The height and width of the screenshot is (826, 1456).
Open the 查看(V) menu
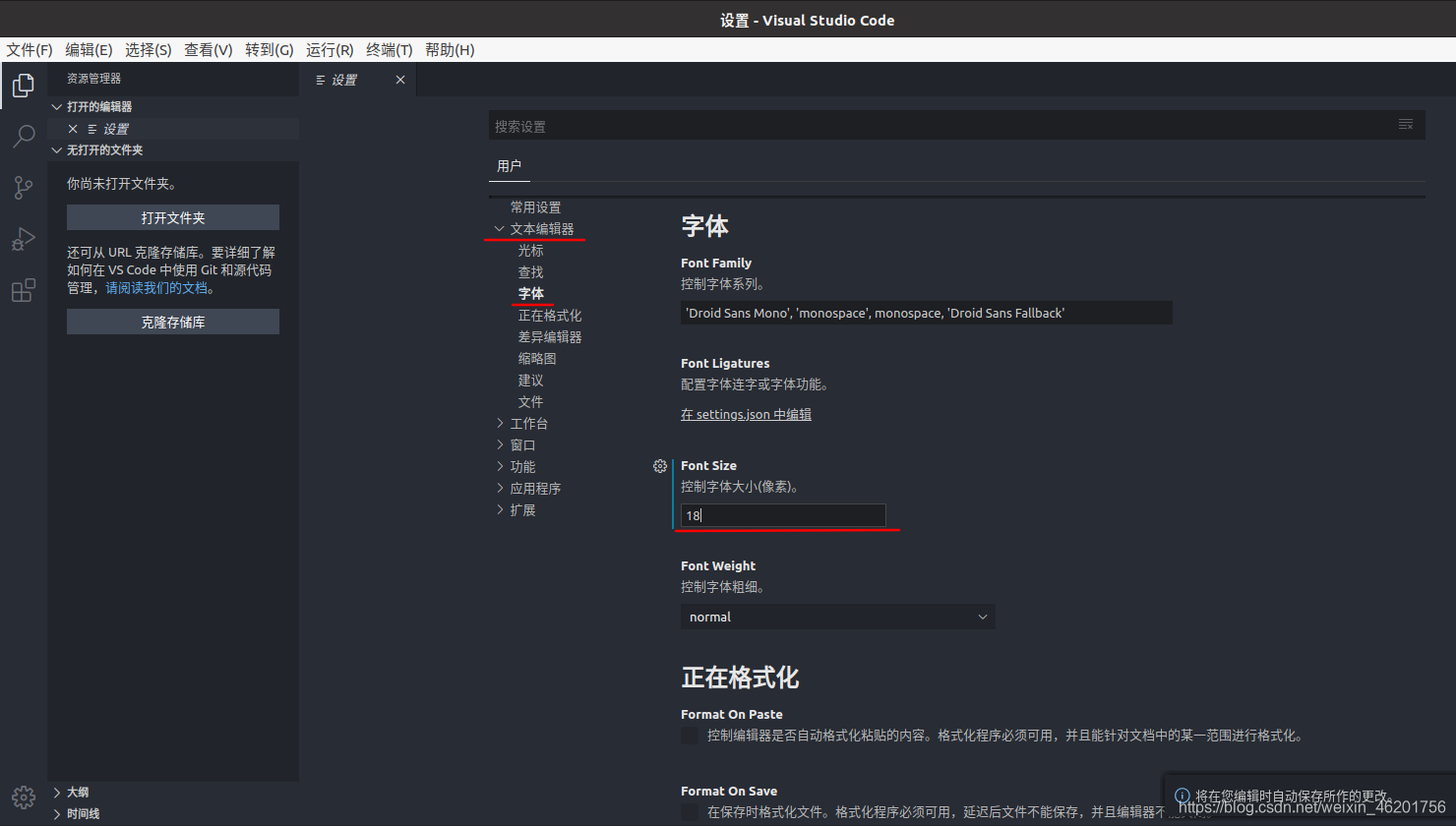(209, 49)
